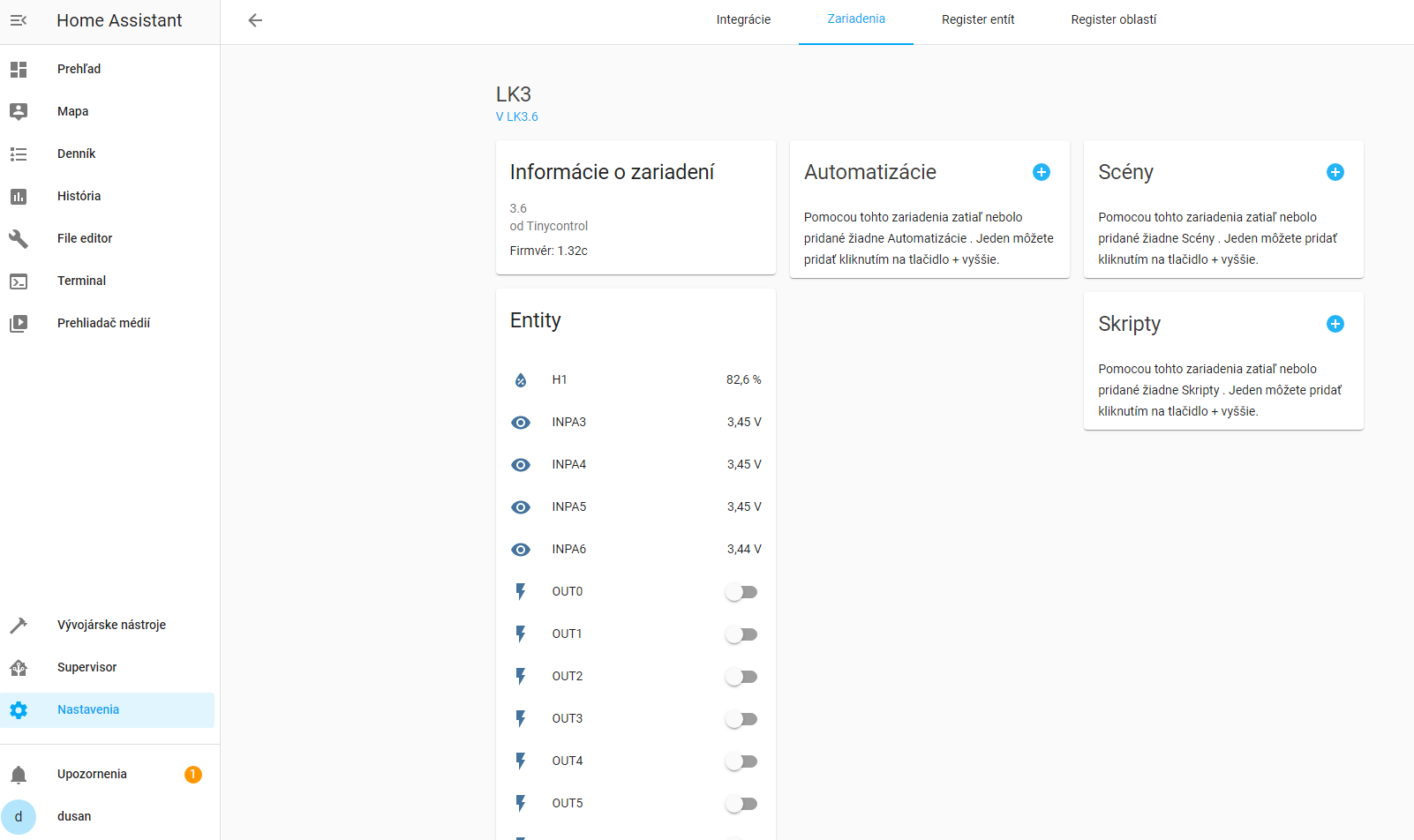This screenshot has height=840, width=1414.
Task: Enable the OUT2 switch
Action: [x=741, y=677]
